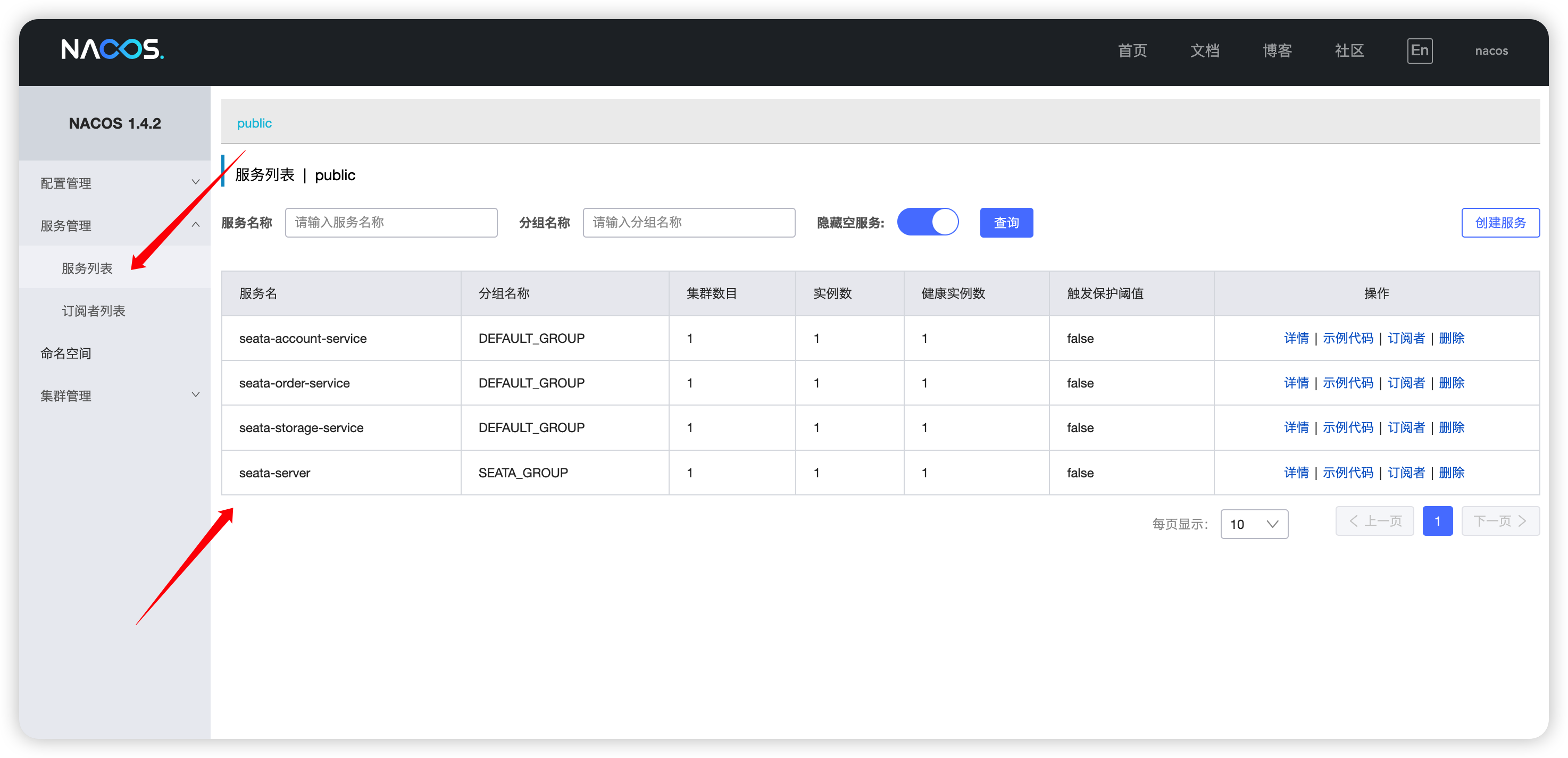Open the page size dropdown showing 10
Screen dimensions: 1568x758
pyautogui.click(x=1254, y=524)
